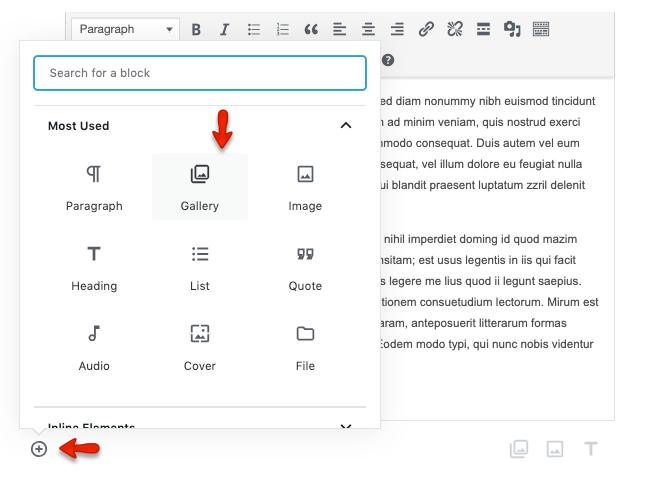
Task: Click the add block plus button
Action: pyautogui.click(x=39, y=449)
